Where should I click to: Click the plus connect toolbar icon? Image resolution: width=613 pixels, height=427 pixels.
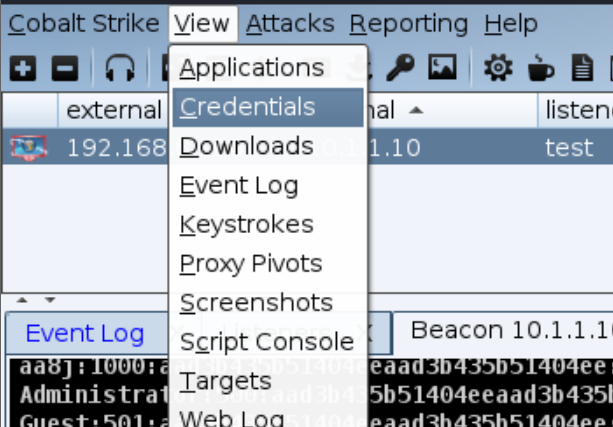tap(23, 68)
